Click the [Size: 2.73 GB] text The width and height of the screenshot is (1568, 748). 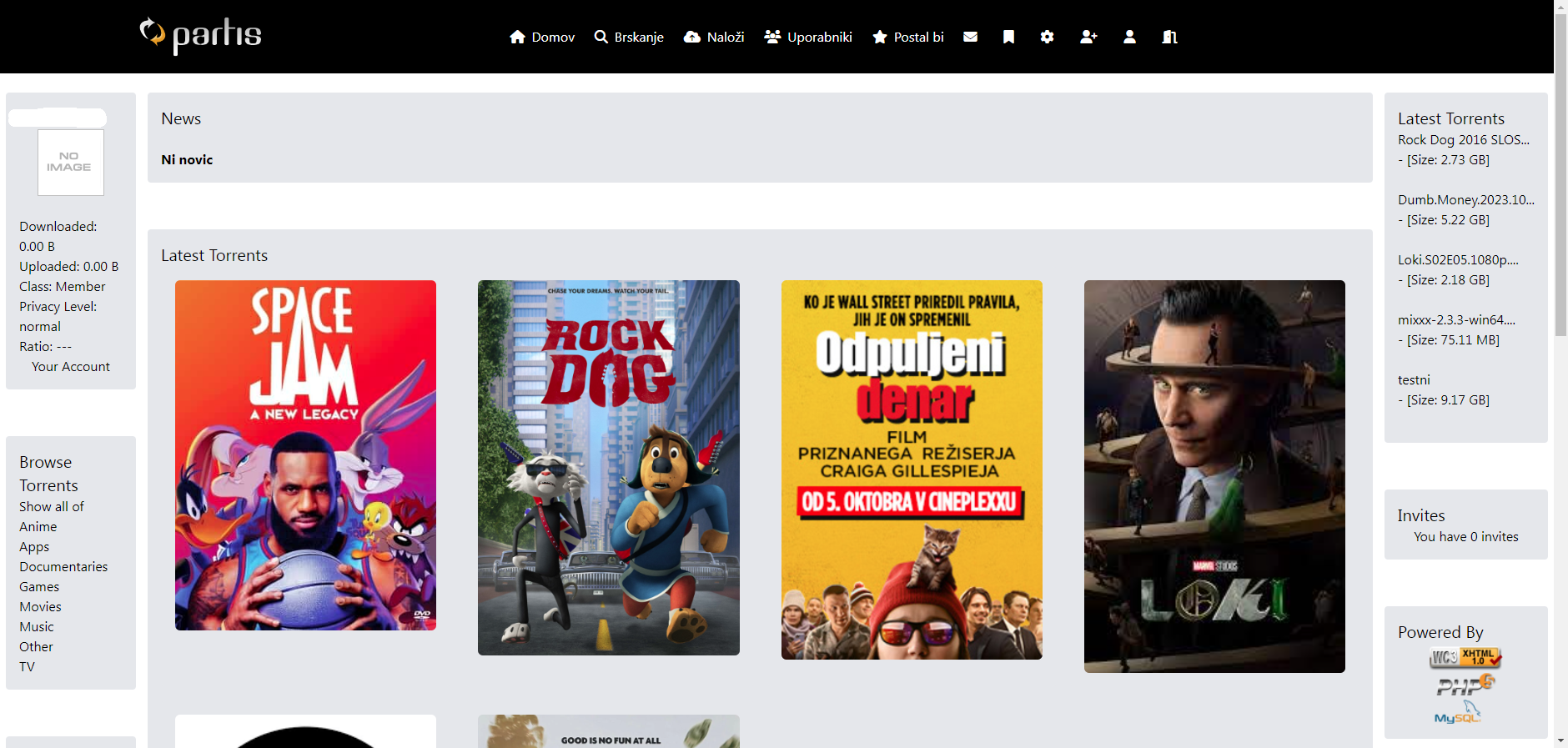(1448, 159)
